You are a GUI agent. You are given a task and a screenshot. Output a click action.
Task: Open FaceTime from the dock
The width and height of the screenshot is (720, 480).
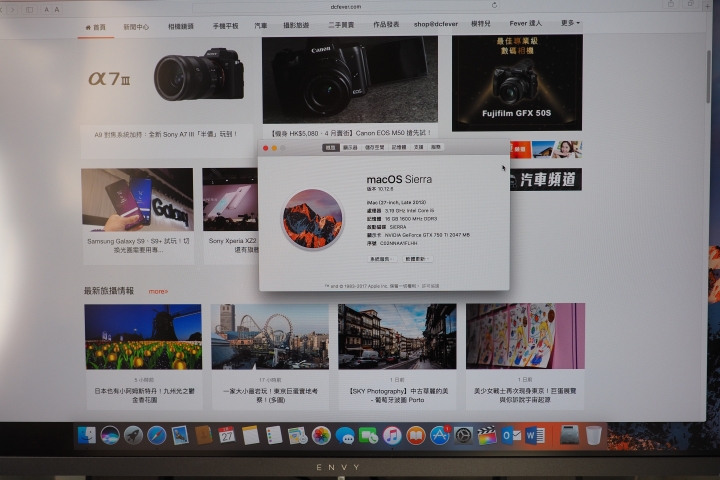(368, 435)
